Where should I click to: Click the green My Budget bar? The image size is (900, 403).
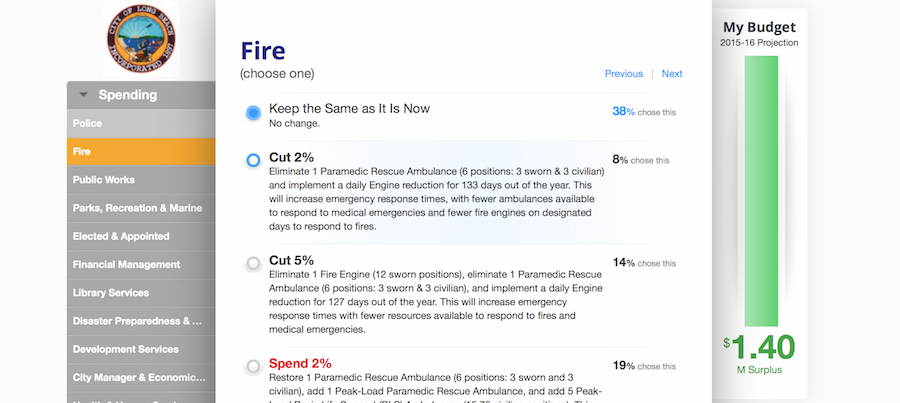[761, 190]
